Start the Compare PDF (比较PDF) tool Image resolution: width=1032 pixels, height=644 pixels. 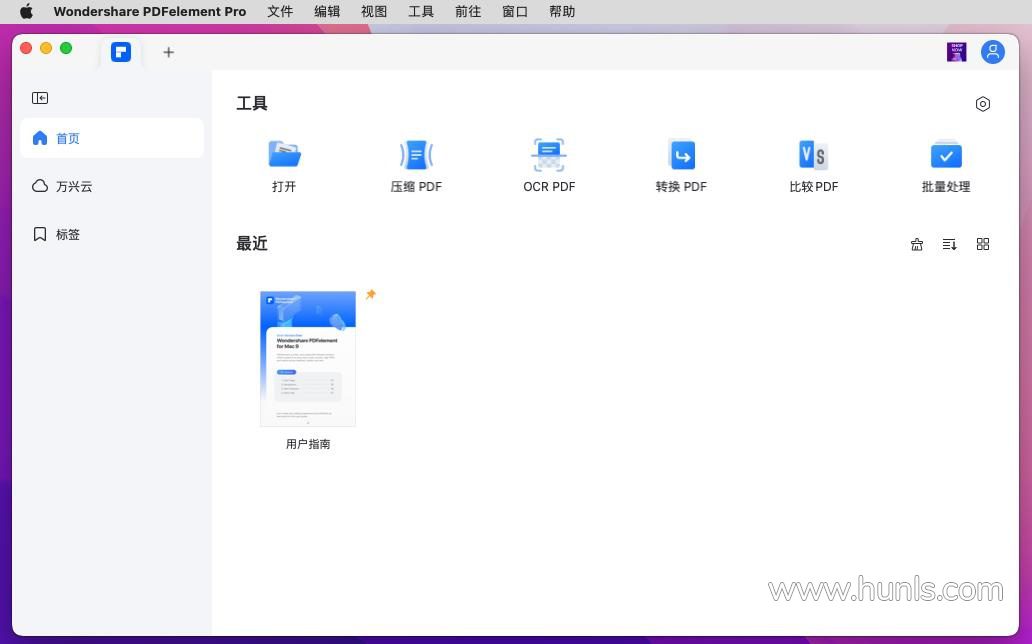(x=813, y=155)
